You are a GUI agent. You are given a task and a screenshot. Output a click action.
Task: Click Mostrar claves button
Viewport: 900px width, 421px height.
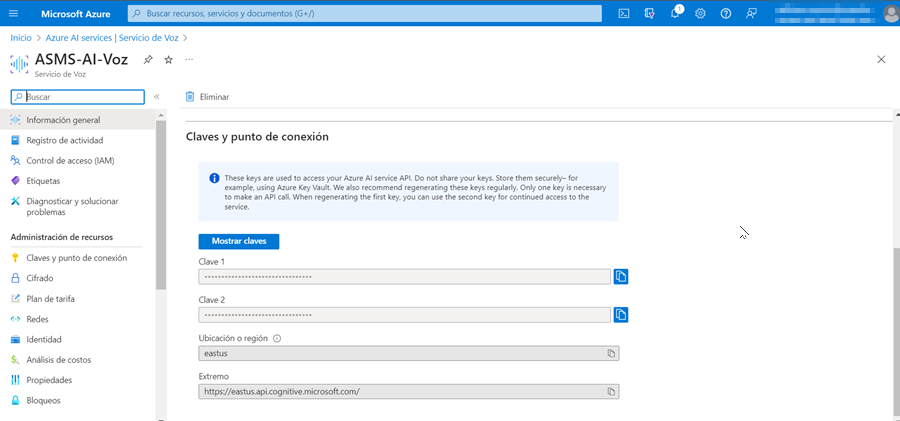(239, 241)
